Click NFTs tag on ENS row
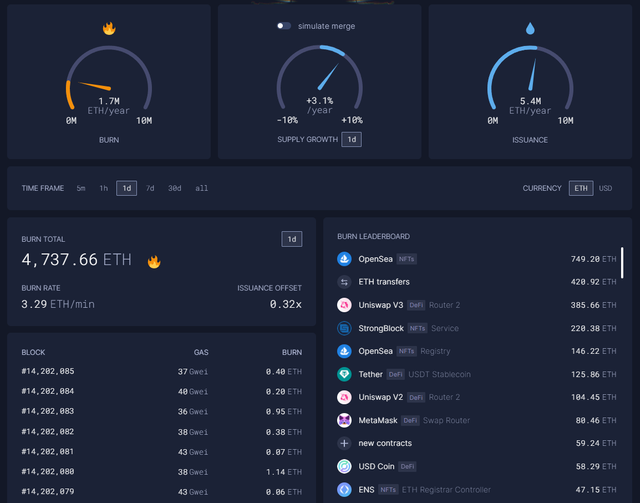The image size is (640, 503). 388,490
